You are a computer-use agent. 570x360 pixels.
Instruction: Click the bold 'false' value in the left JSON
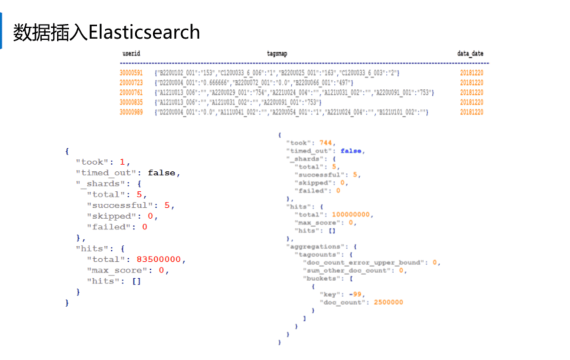pos(162,173)
